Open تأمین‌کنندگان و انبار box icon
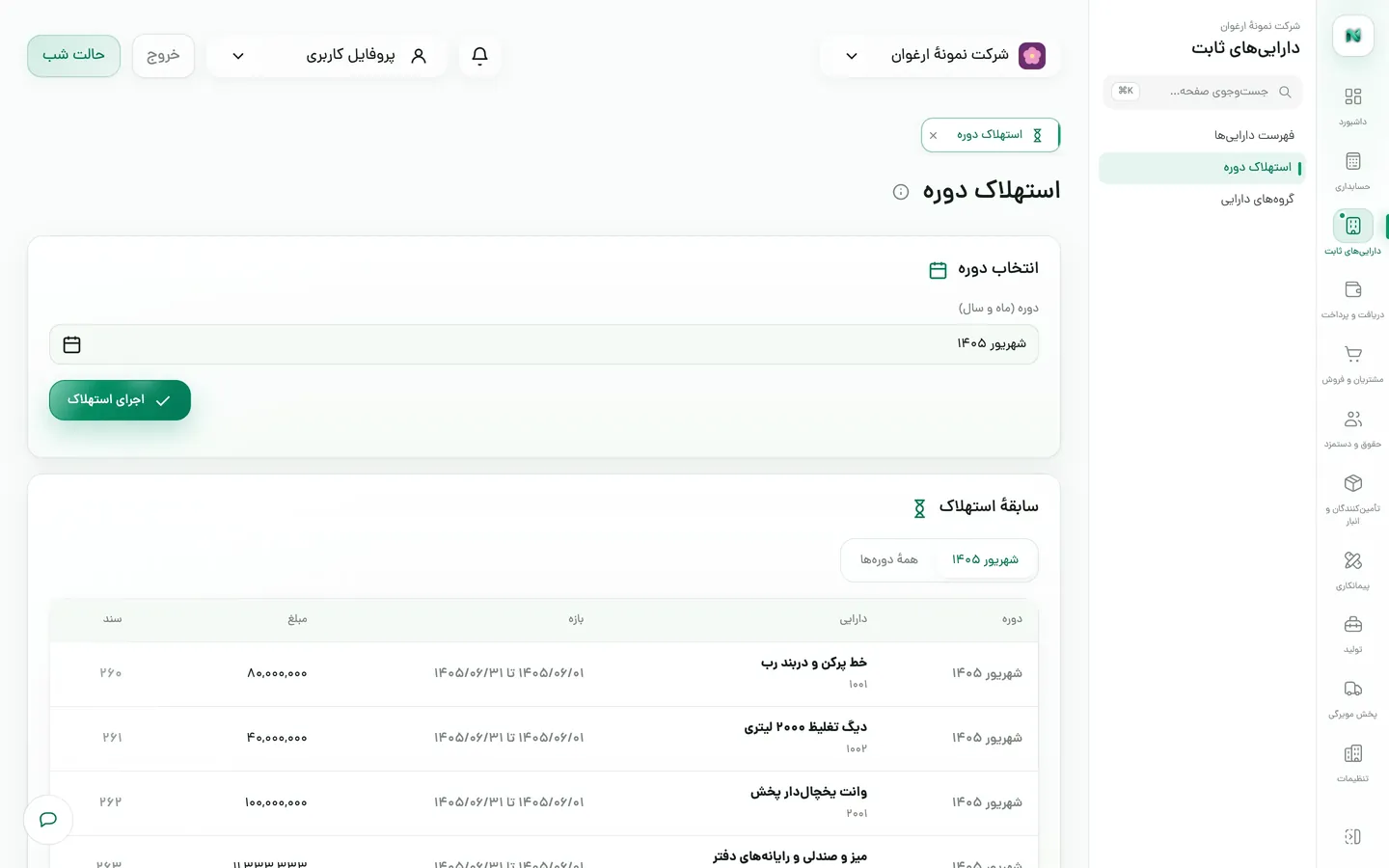Viewport: 1389px width, 868px height. point(1352,483)
